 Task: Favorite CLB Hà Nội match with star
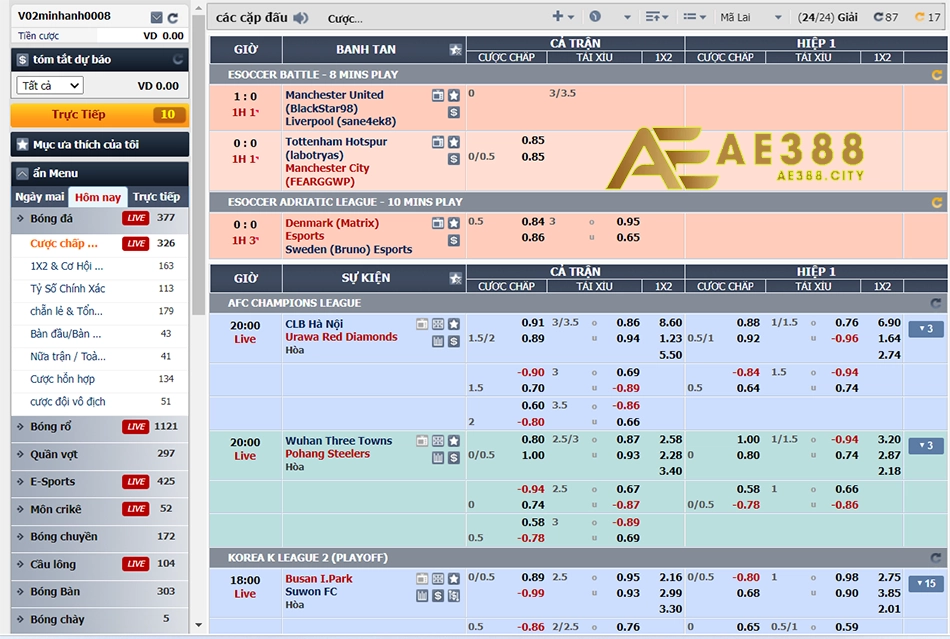coord(454,324)
